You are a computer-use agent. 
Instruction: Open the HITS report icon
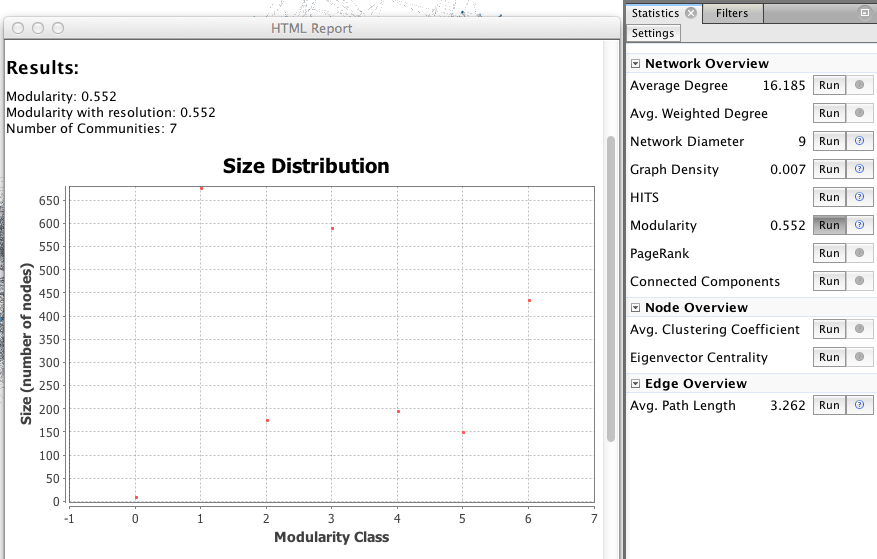click(859, 197)
